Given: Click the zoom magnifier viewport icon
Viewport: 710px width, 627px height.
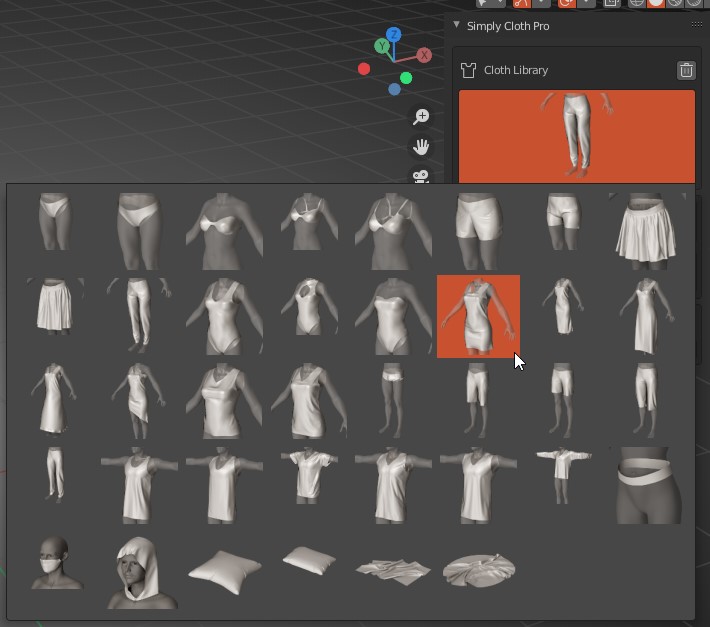Looking at the screenshot, I should coord(421,117).
